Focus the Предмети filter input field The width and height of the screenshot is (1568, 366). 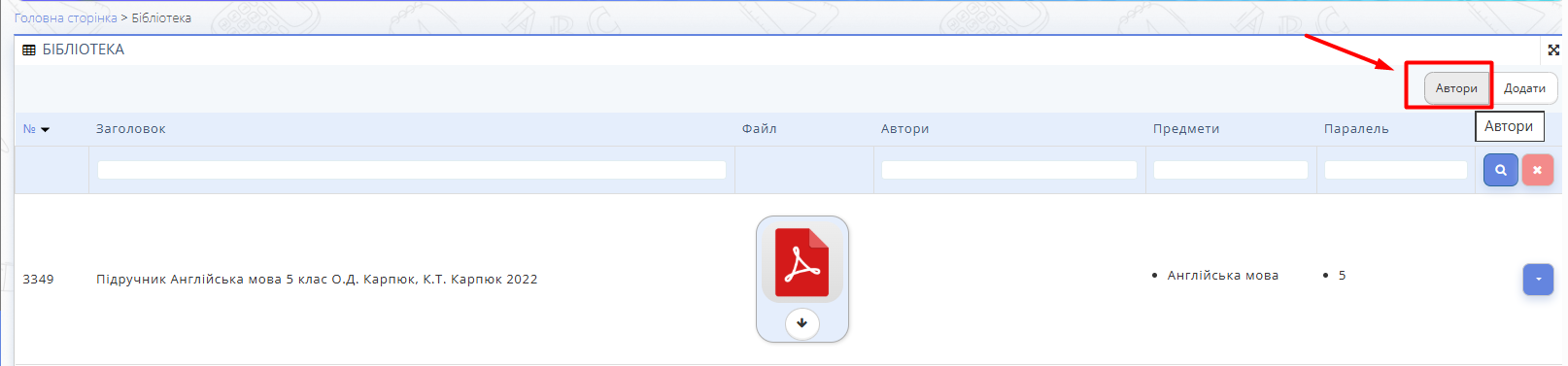point(1231,170)
